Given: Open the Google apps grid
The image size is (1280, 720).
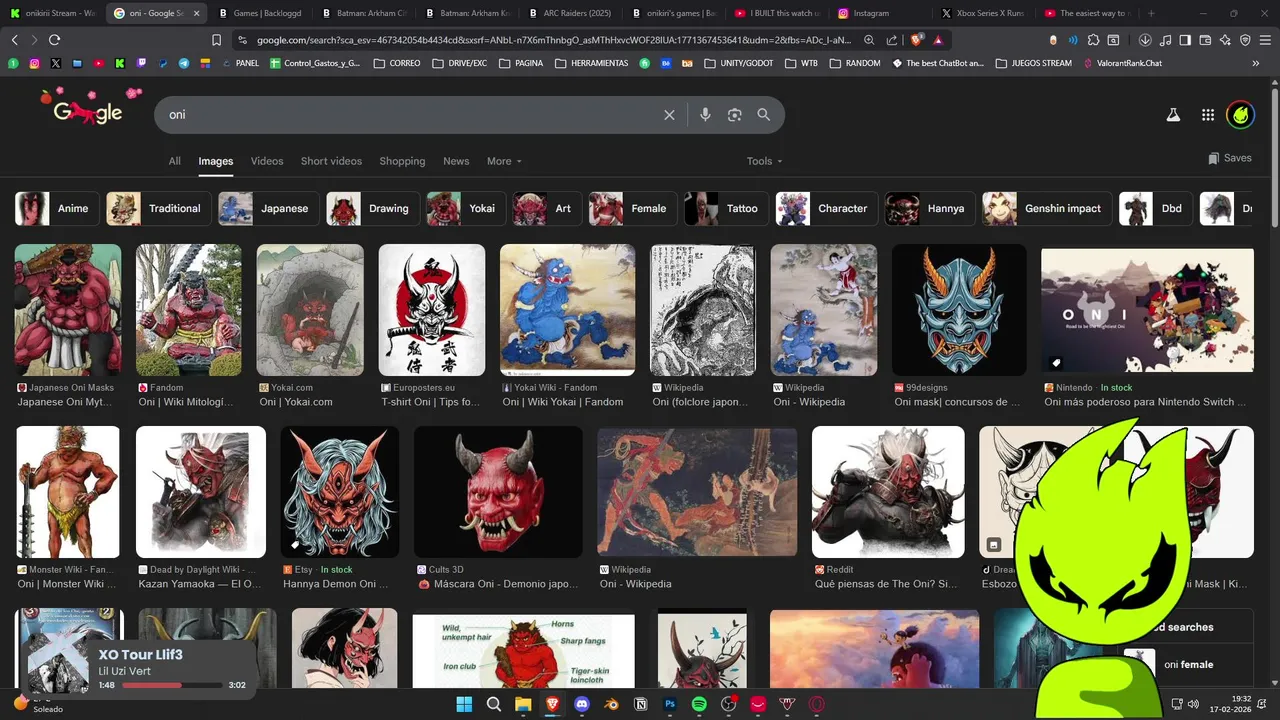Looking at the screenshot, I should [x=1208, y=115].
